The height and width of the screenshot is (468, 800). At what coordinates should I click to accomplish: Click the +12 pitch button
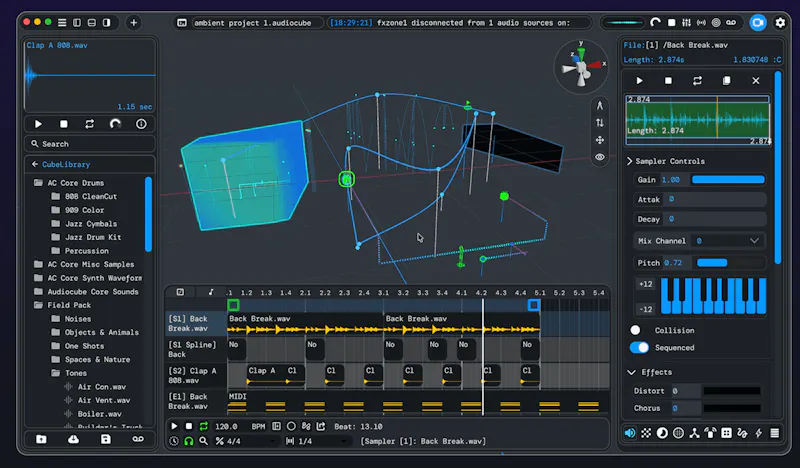646,284
